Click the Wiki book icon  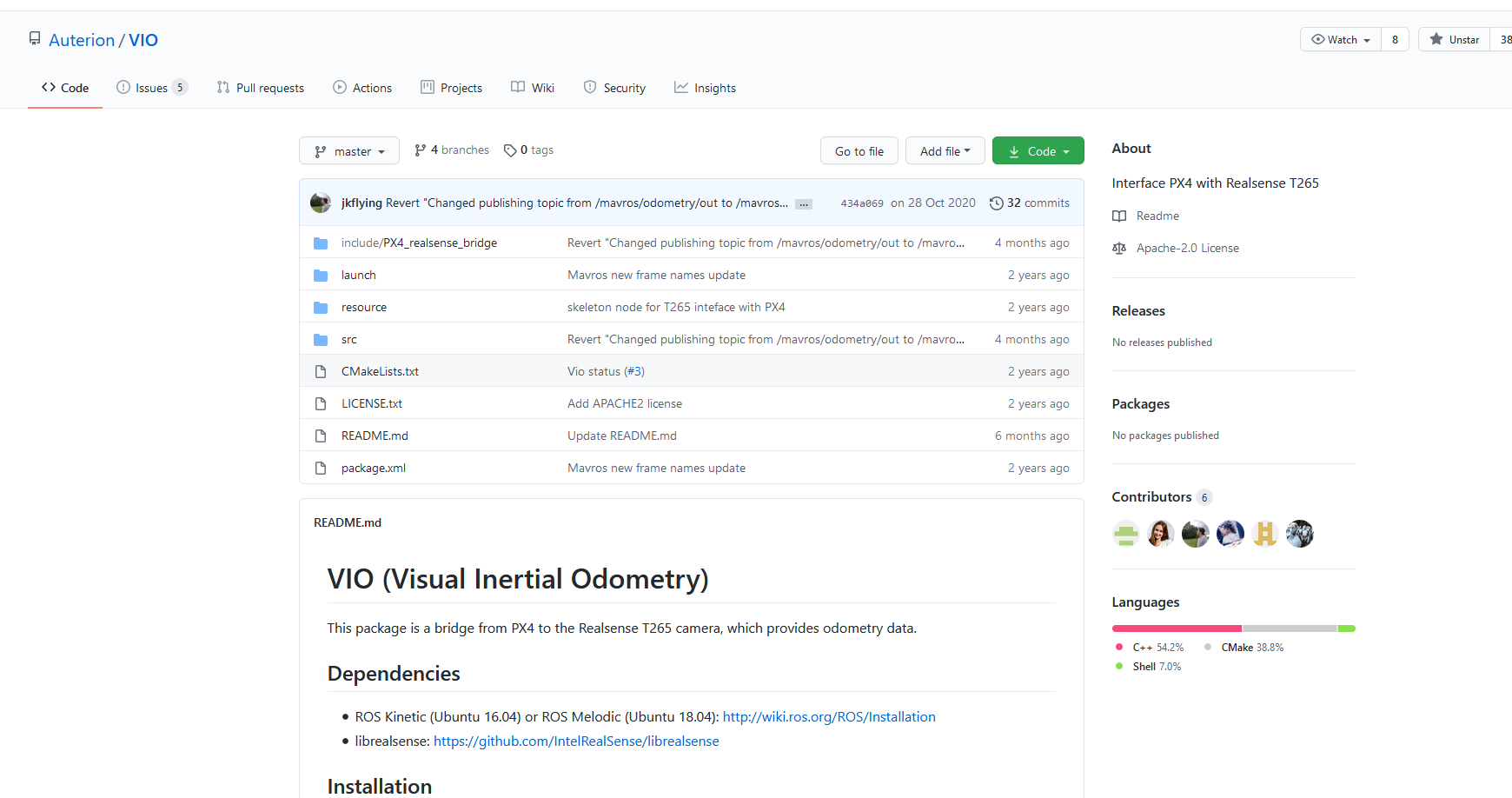516,87
